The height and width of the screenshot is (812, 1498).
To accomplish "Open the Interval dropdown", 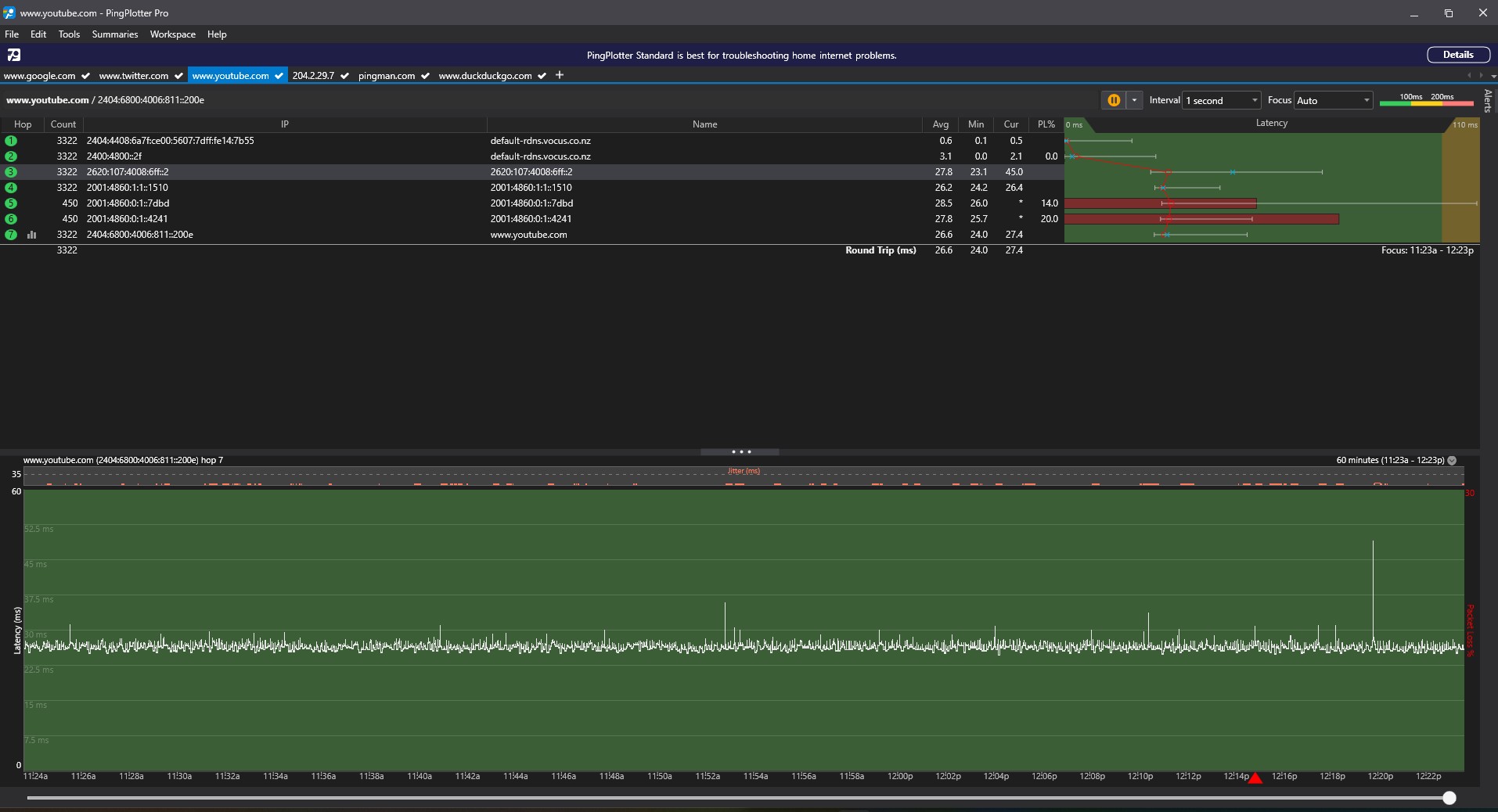I will [1221, 100].
